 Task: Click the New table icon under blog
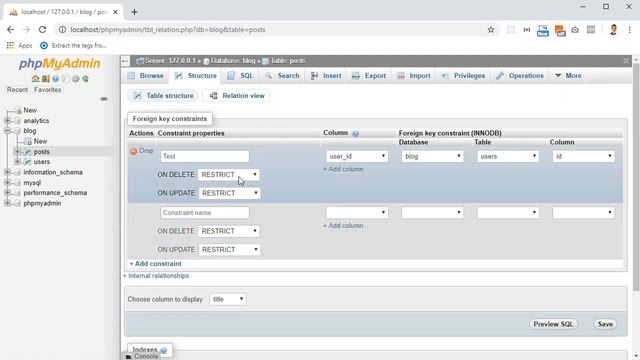point(28,141)
